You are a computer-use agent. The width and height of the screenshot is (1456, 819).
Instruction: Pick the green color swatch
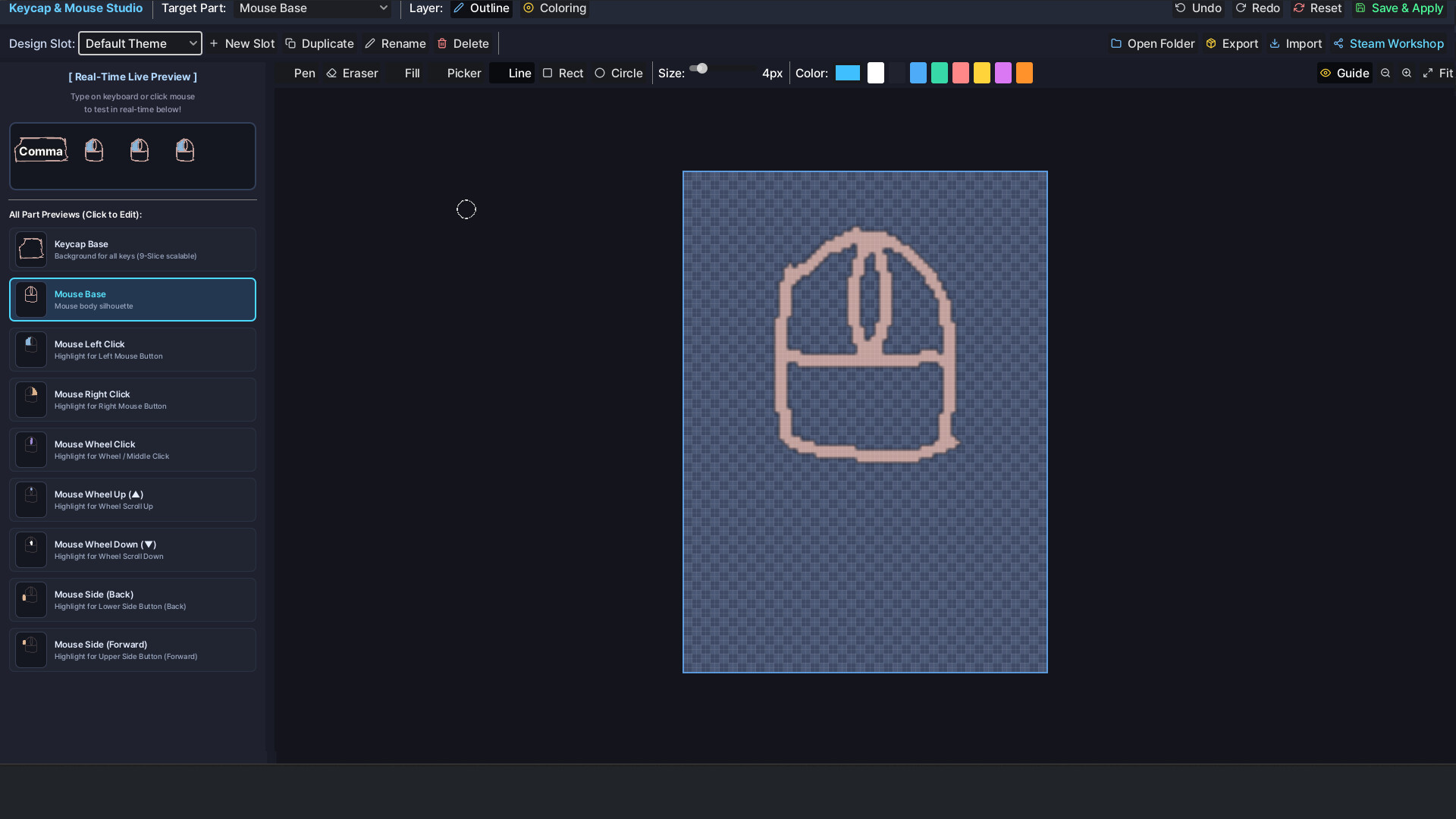pyautogui.click(x=940, y=74)
